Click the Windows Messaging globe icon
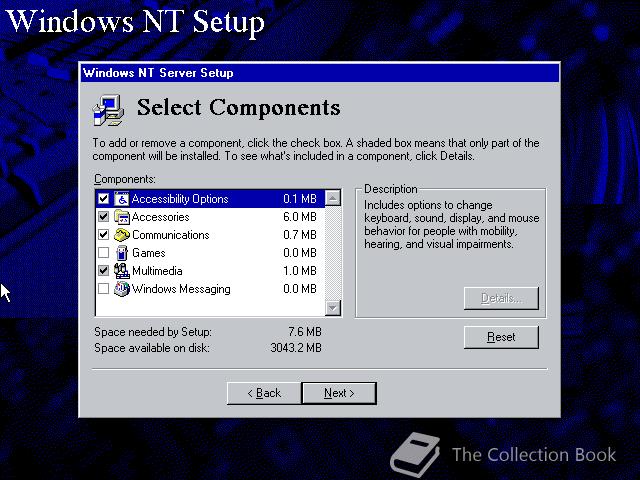640x480 pixels. (x=122, y=289)
